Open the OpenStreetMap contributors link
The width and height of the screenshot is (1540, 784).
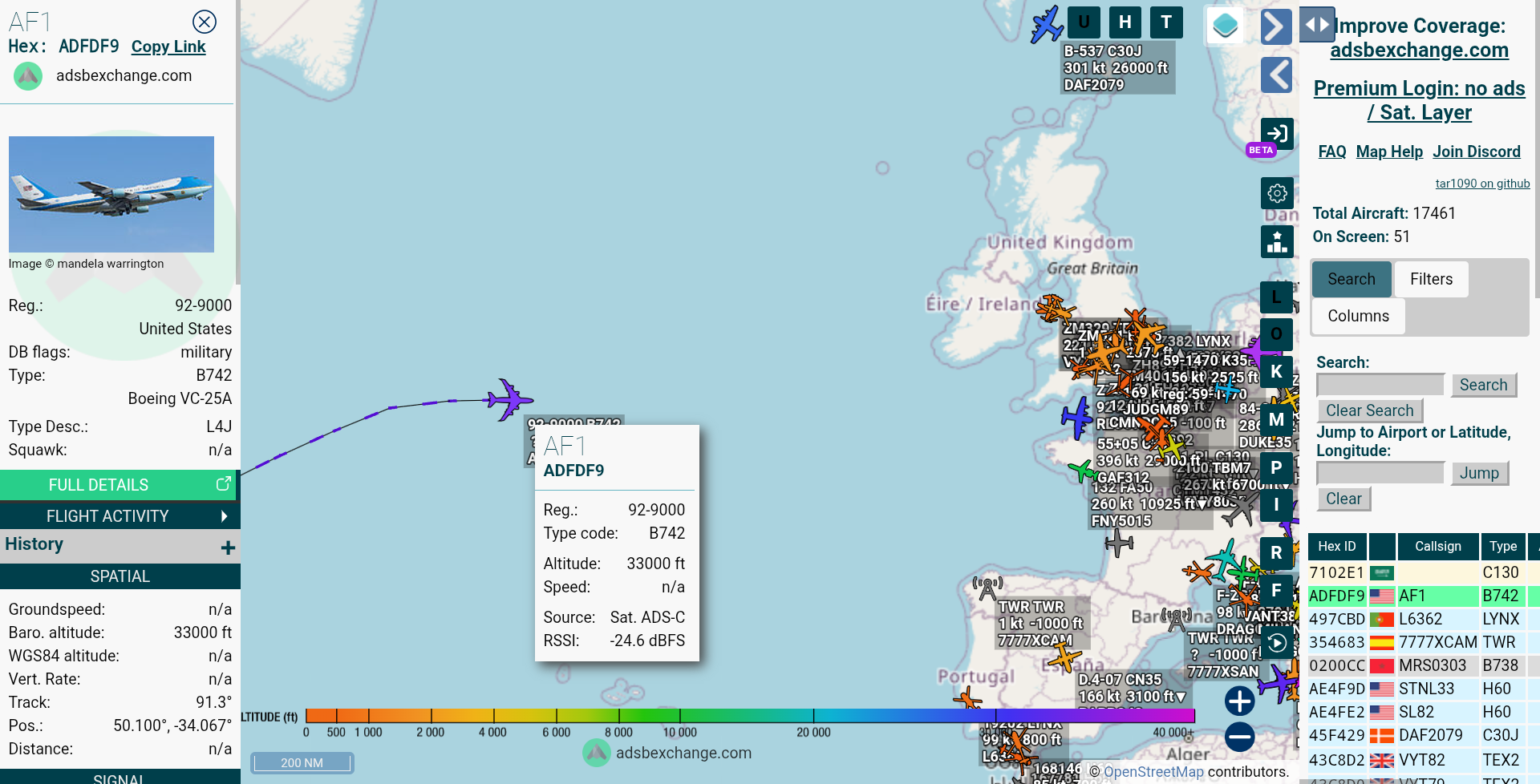[x=1153, y=772]
